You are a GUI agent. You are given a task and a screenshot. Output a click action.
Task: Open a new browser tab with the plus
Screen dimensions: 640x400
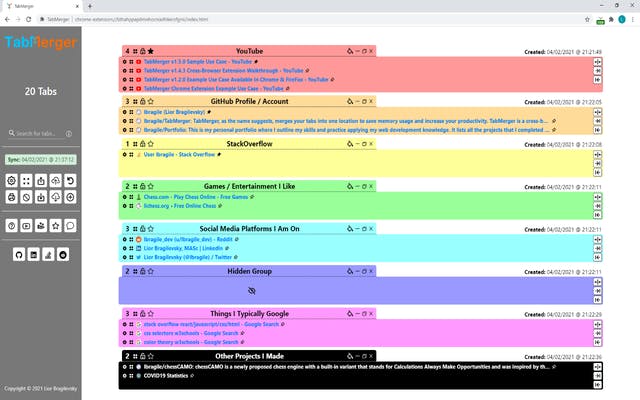pos(90,6)
